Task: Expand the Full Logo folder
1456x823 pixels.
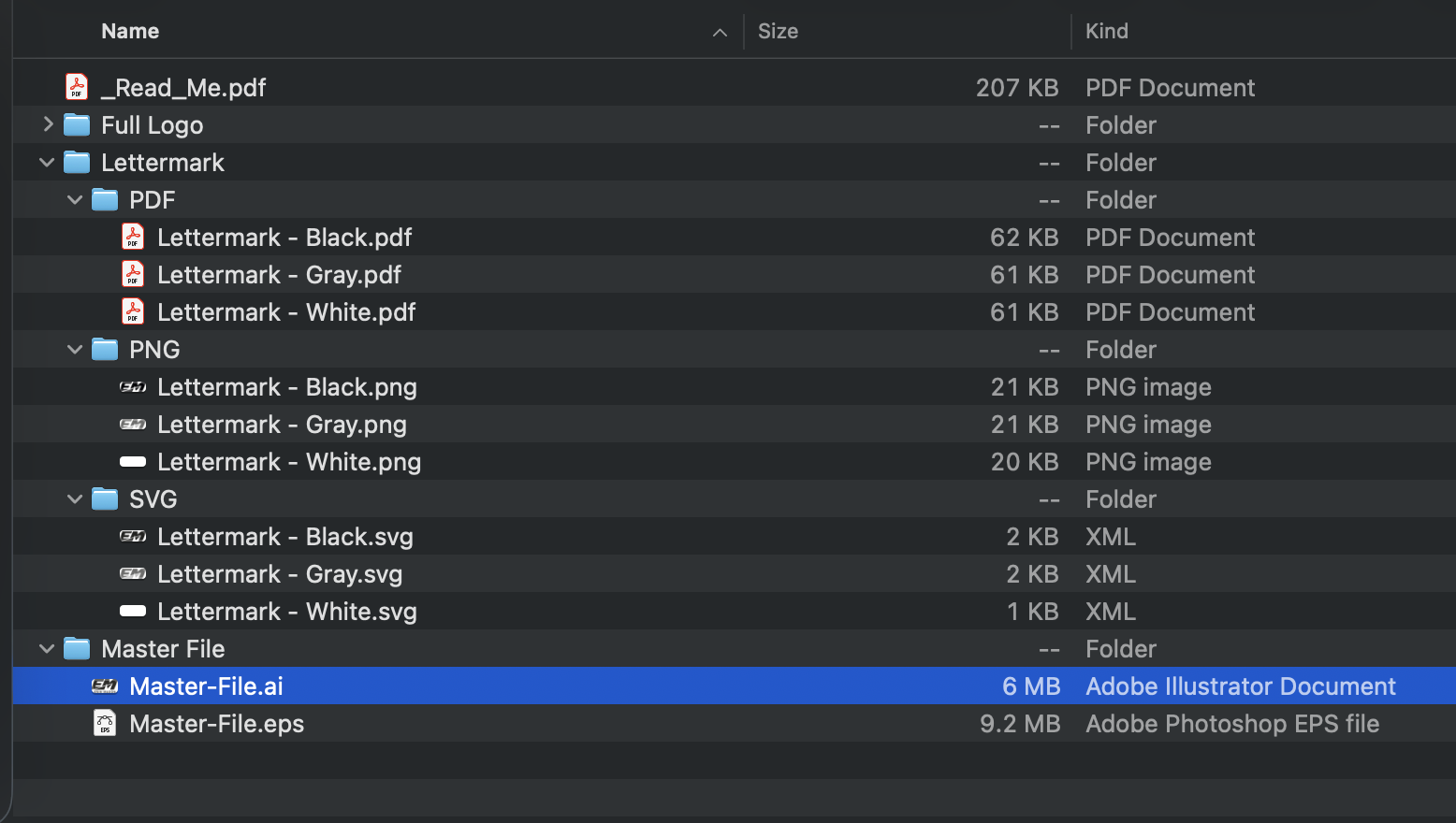Action: tap(46, 123)
